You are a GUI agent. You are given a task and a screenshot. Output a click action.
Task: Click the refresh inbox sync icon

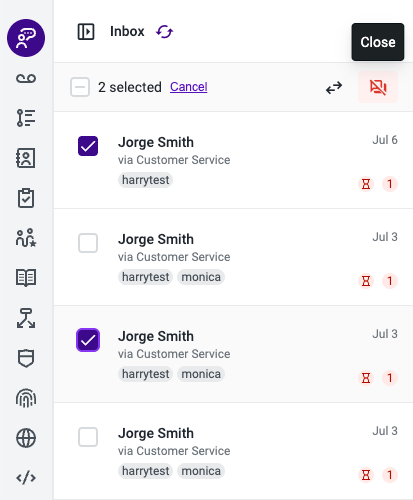click(165, 32)
